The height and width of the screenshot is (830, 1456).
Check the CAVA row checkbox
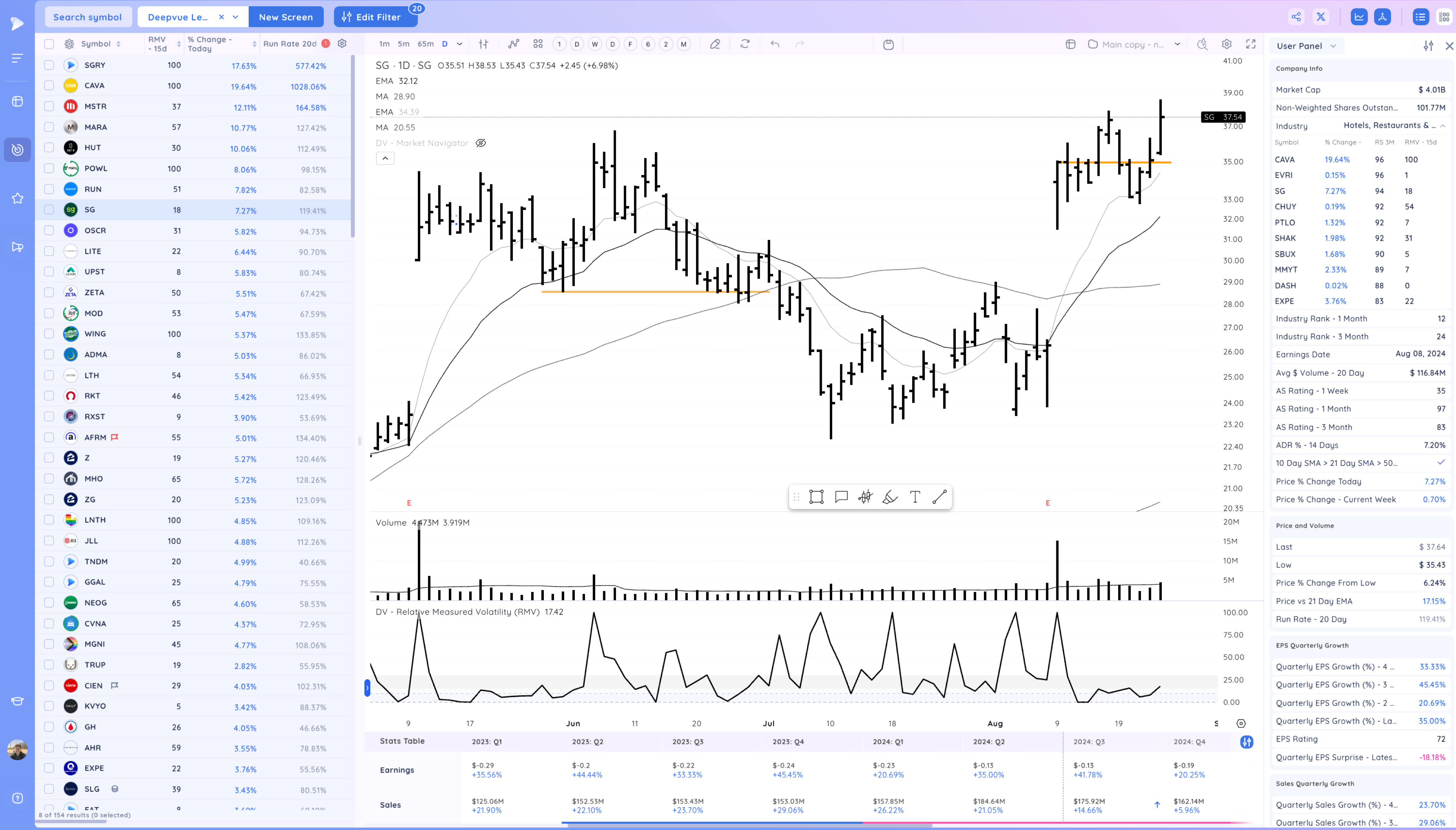49,86
